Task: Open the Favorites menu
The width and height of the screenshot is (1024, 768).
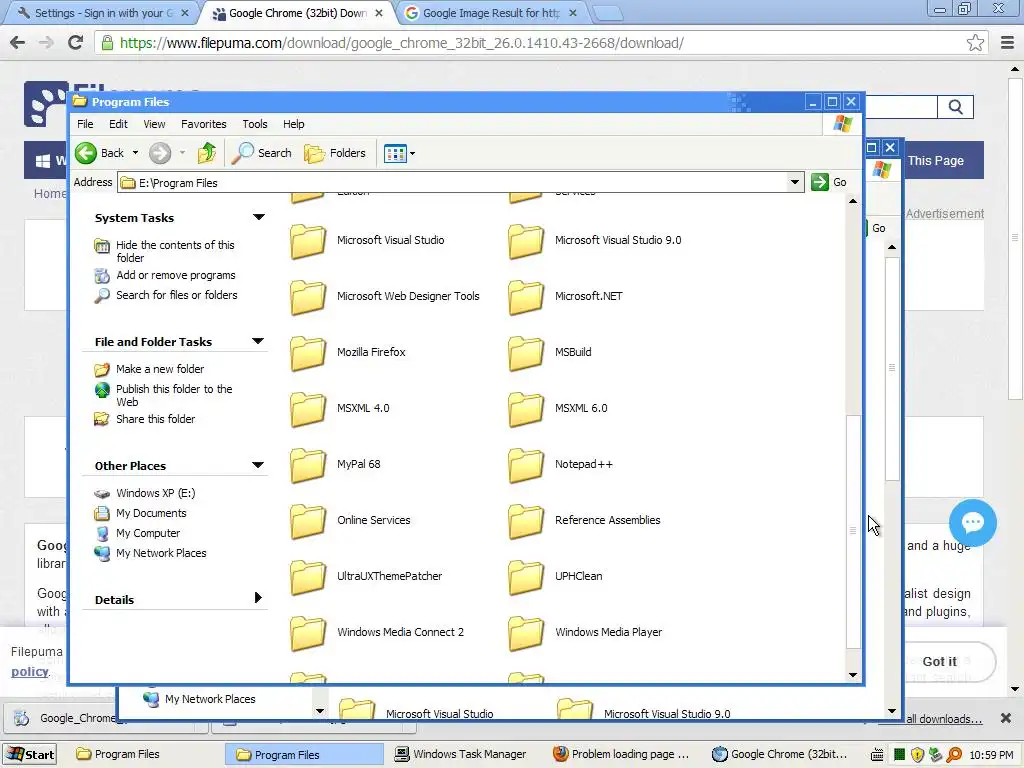Action: [x=204, y=124]
